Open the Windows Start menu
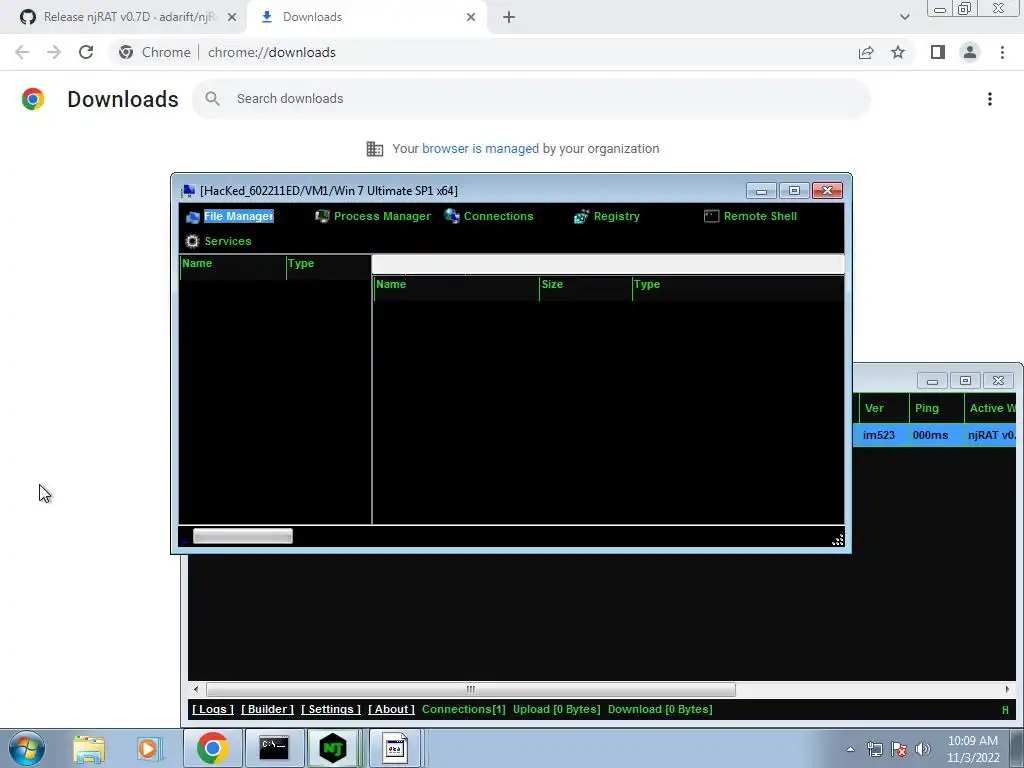The image size is (1024, 768). [x=27, y=748]
